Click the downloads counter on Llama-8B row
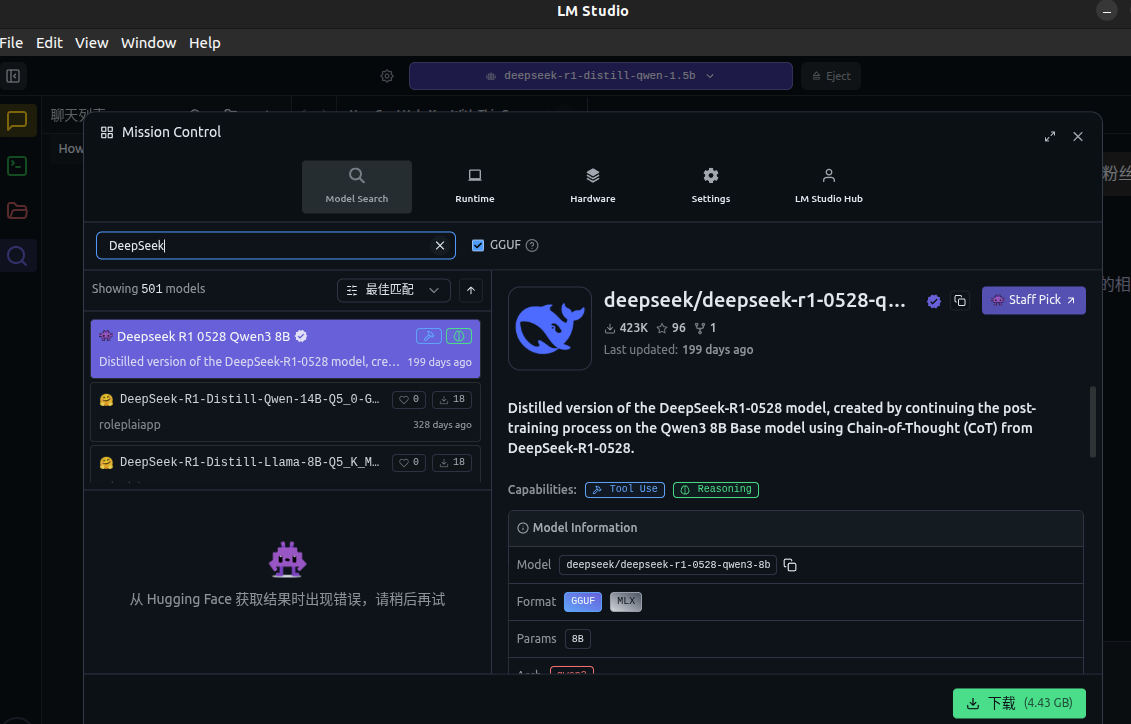The image size is (1131, 724). [452, 462]
